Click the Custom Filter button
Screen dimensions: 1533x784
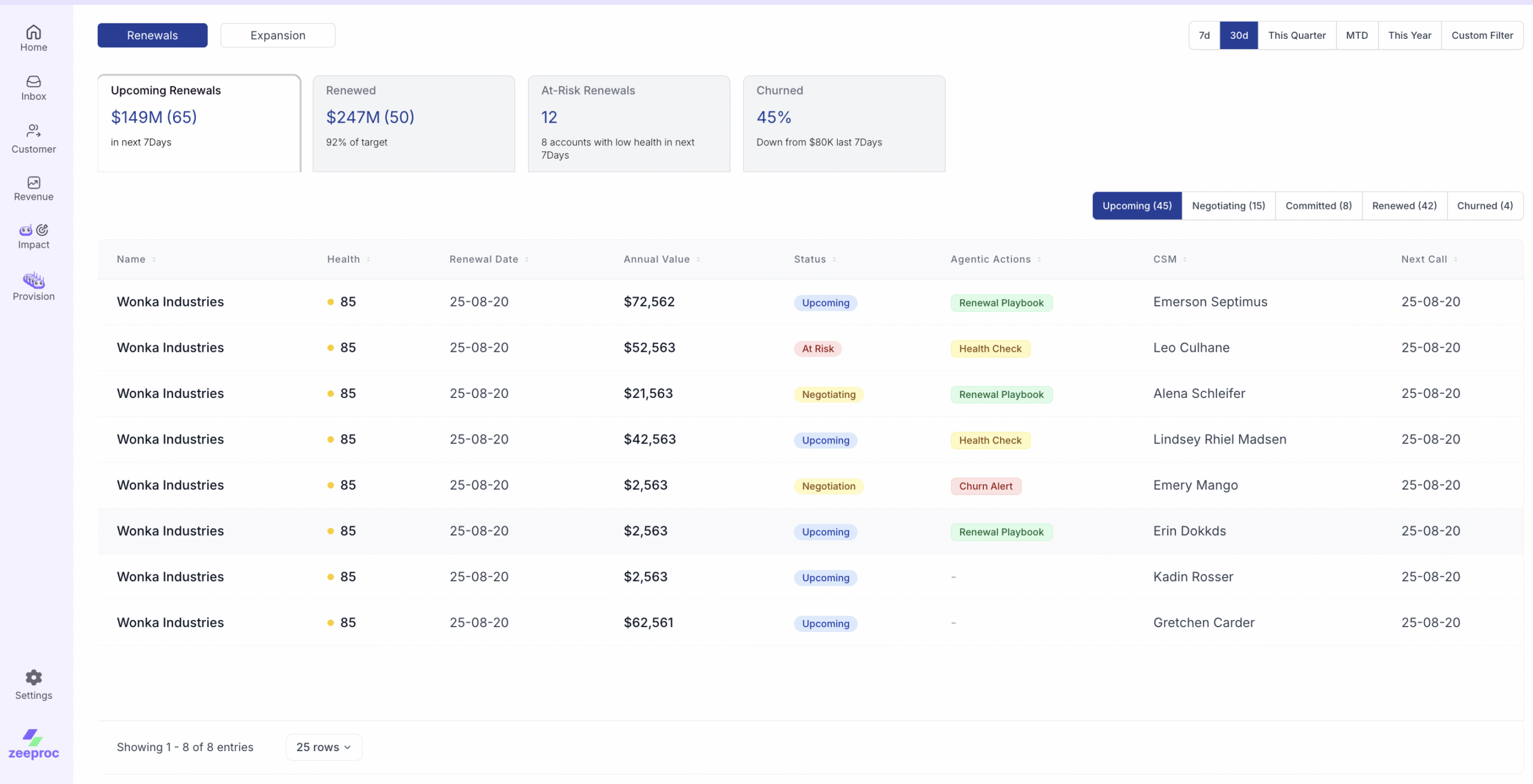pyautogui.click(x=1482, y=35)
